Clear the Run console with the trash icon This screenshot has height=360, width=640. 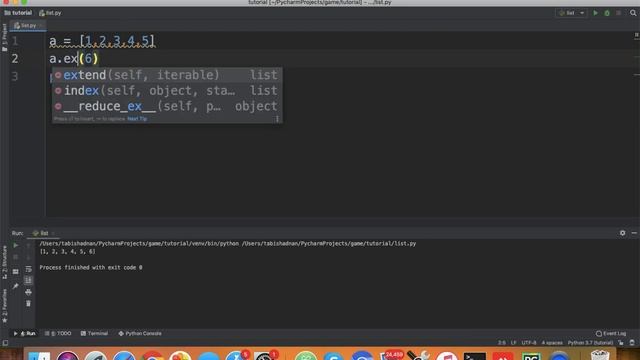28,304
